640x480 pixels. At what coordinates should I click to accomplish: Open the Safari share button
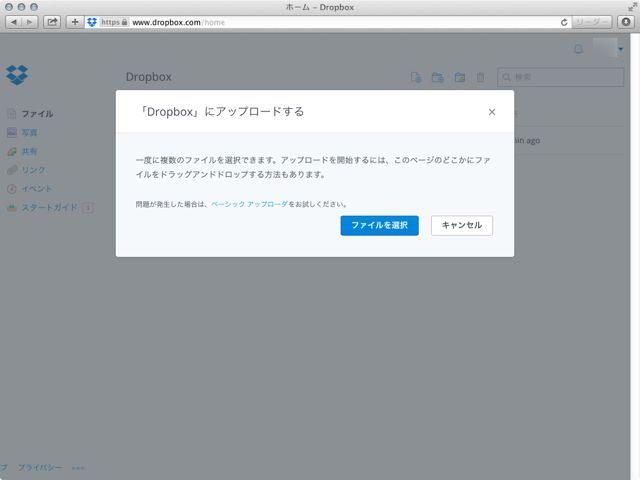52,22
